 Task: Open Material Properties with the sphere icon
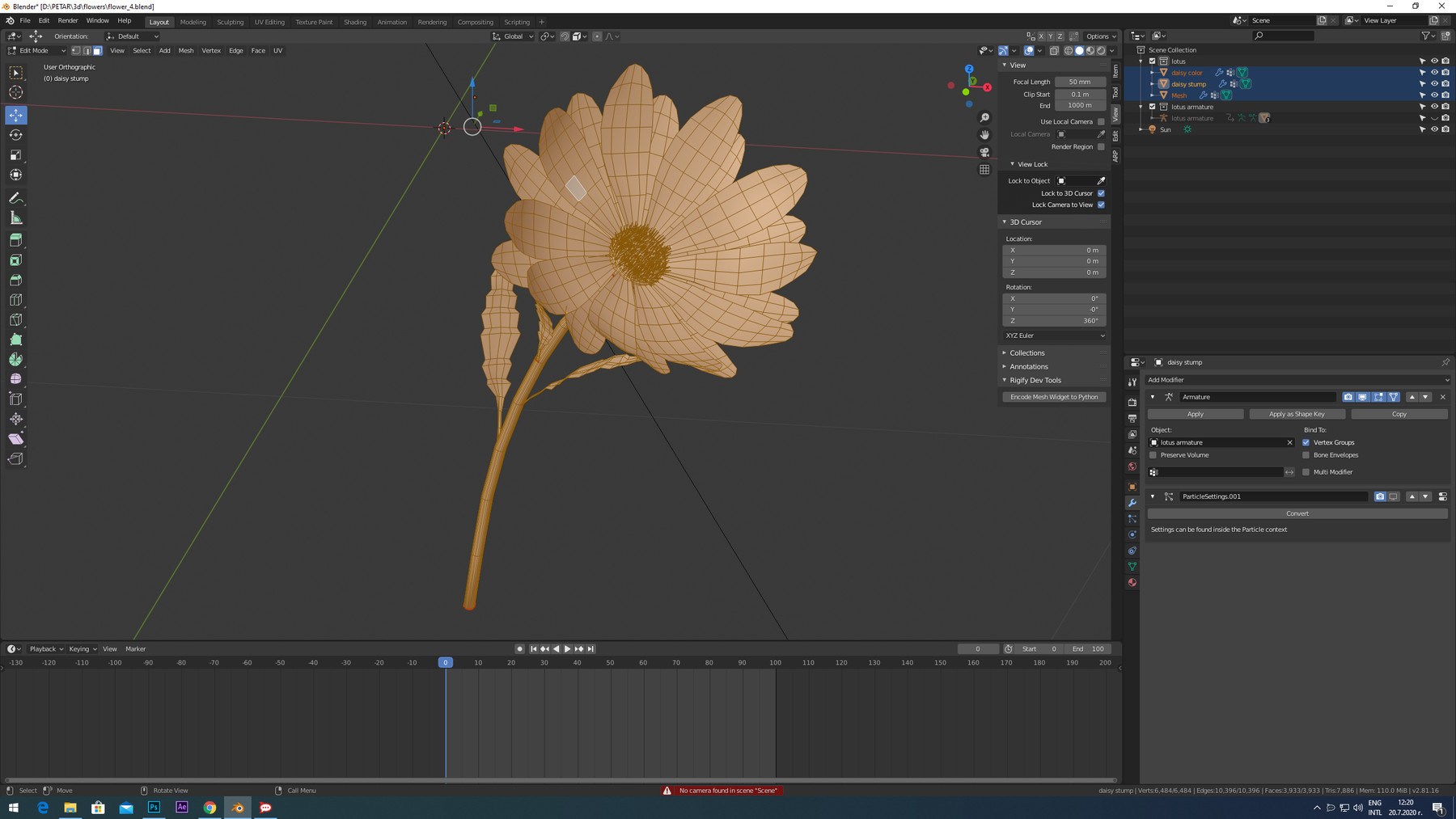click(1132, 582)
